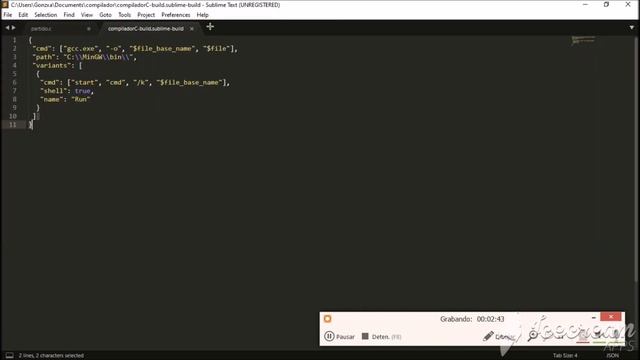Click line number 1 in gutter
This screenshot has height=360, width=640.
(14, 40)
